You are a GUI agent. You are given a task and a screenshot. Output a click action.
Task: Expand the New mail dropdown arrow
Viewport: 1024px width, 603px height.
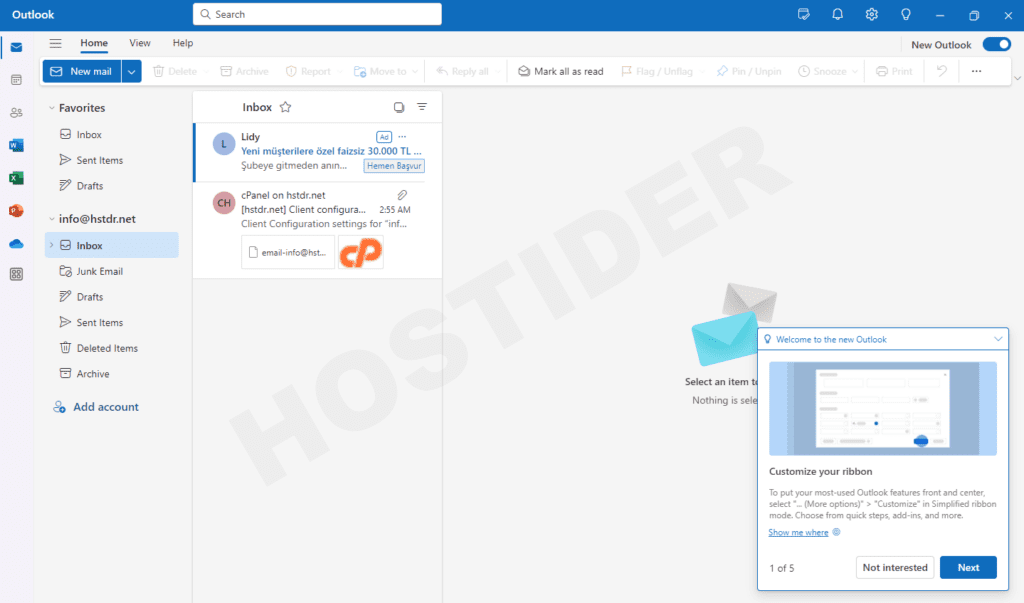click(x=132, y=71)
